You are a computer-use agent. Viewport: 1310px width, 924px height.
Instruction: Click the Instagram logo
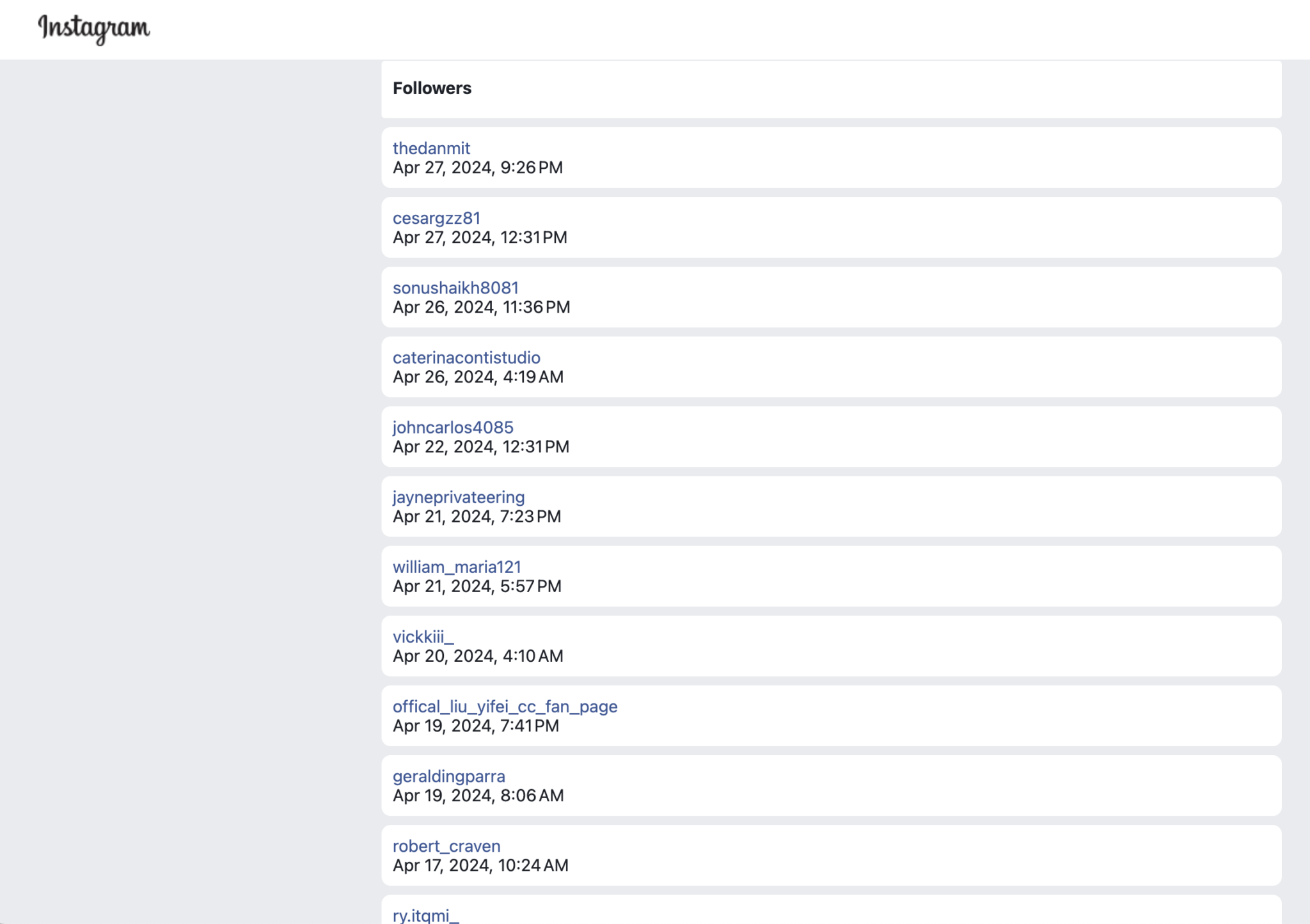click(93, 29)
